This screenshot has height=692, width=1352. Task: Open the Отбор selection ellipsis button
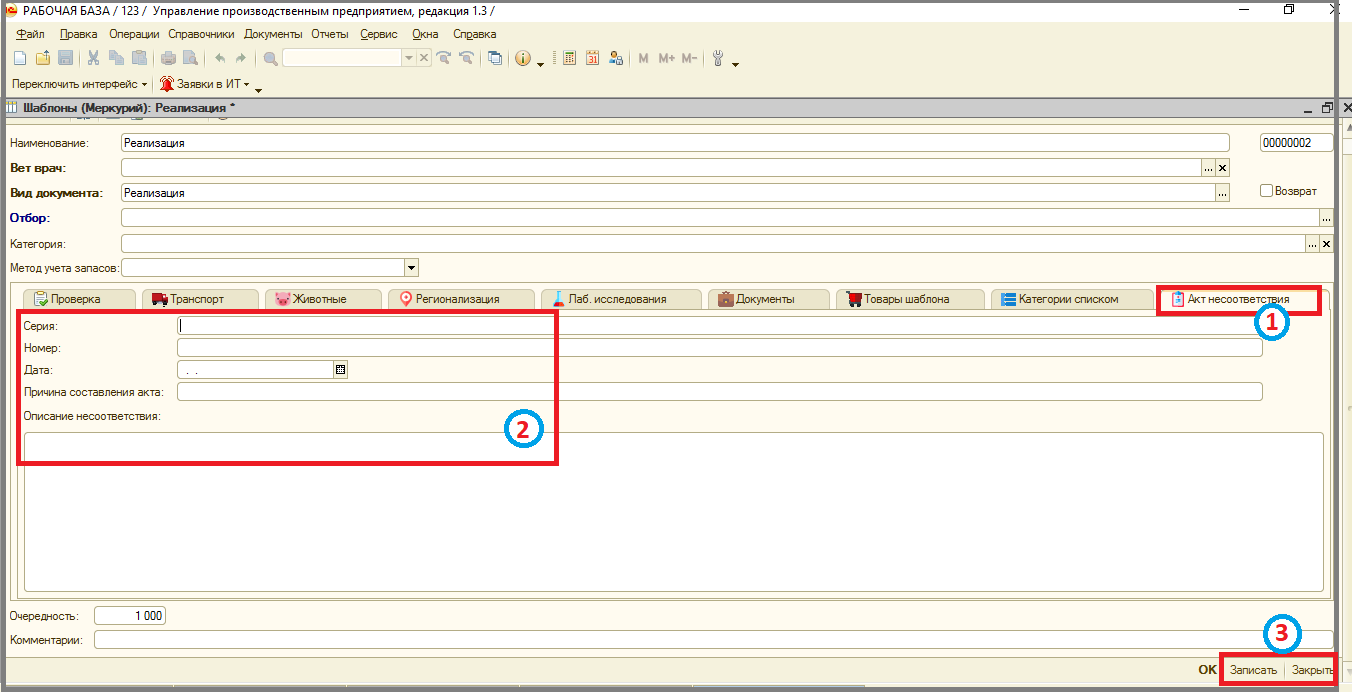tap(1327, 218)
